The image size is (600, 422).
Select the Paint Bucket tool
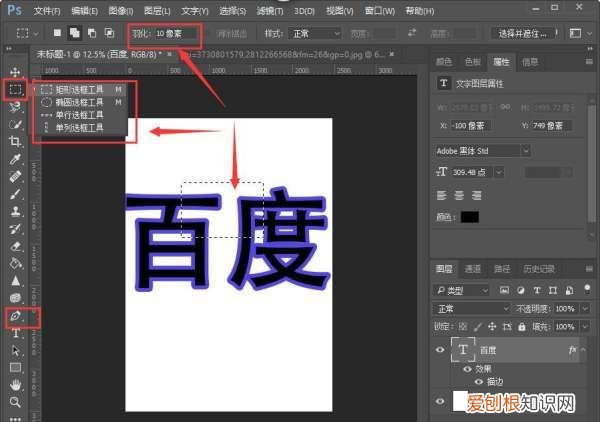[x=15, y=263]
